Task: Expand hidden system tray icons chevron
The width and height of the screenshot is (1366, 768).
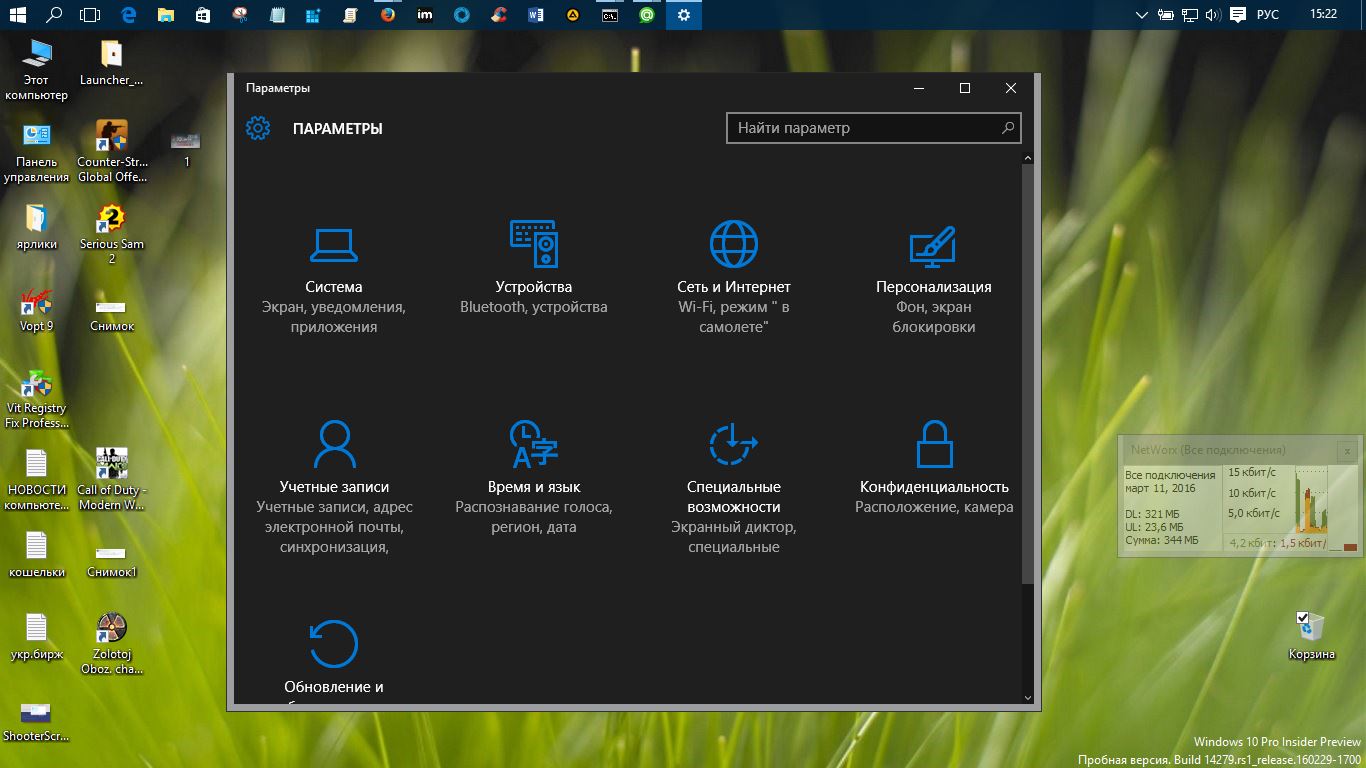Action: [x=1142, y=15]
